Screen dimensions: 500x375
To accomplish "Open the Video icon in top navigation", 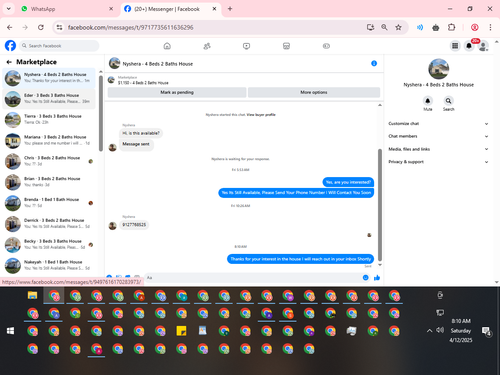I will pos(246,46).
